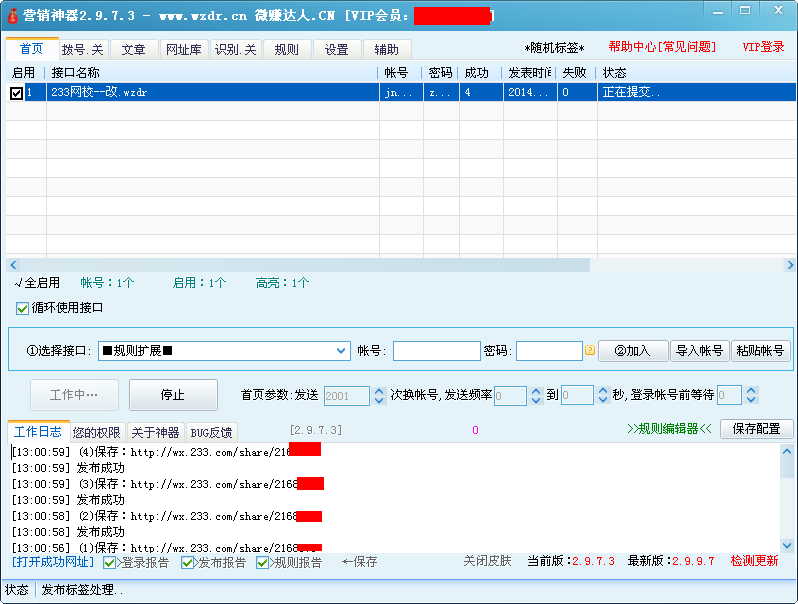Open the 您的权限 tab
This screenshot has height=604, width=798.
pyautogui.click(x=97, y=433)
